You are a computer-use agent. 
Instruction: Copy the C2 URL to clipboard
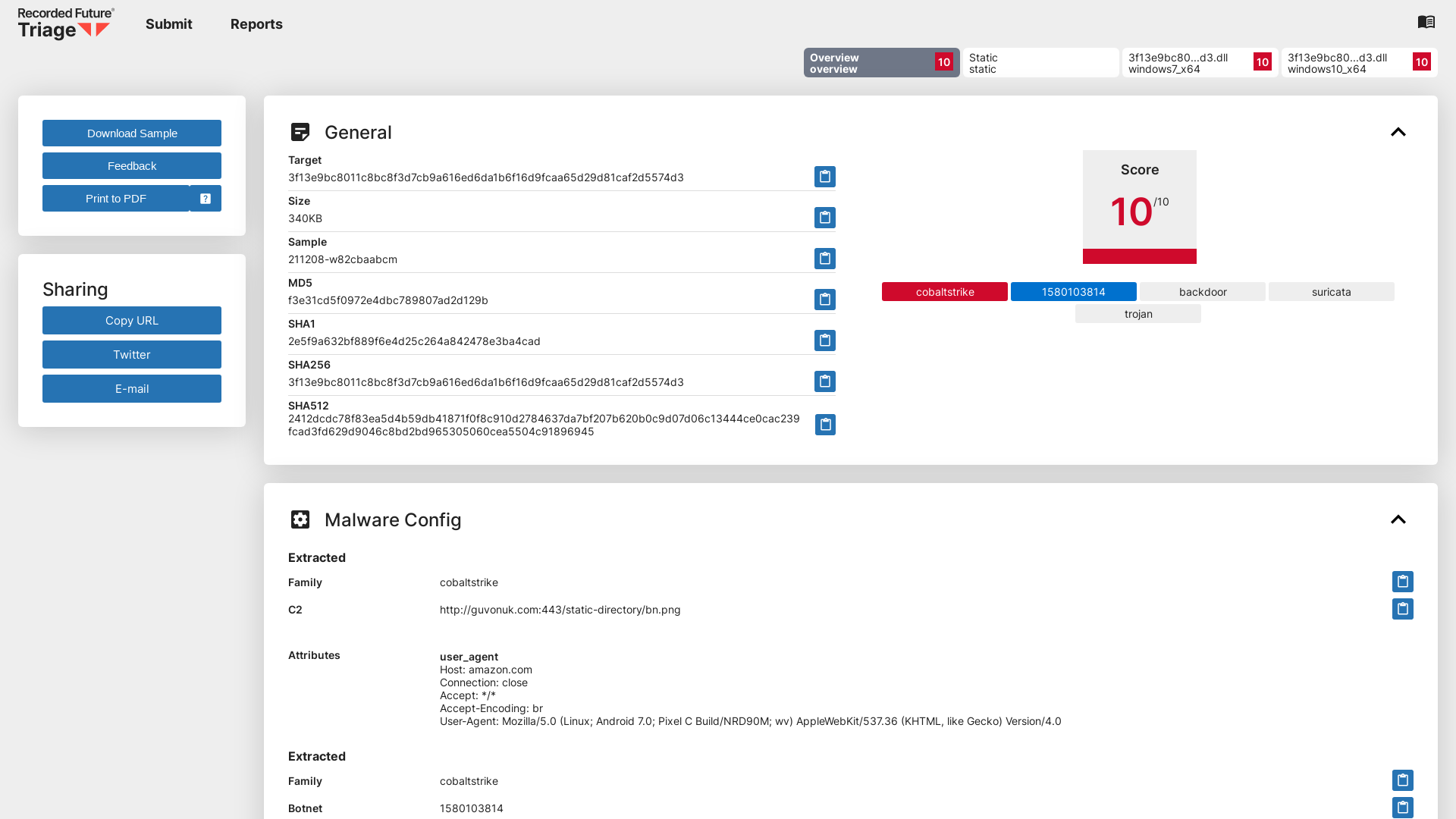click(x=1403, y=609)
